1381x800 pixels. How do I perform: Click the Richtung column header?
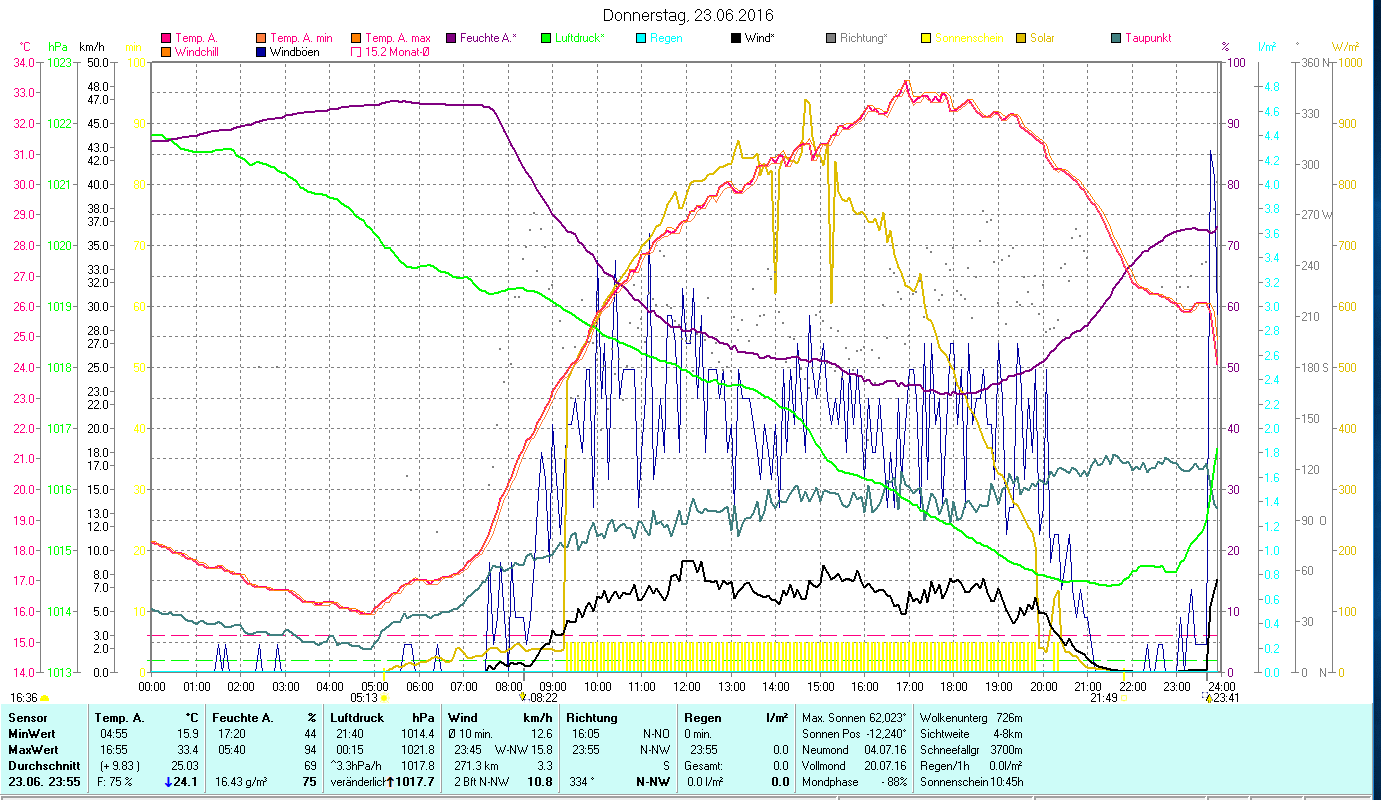click(x=592, y=718)
